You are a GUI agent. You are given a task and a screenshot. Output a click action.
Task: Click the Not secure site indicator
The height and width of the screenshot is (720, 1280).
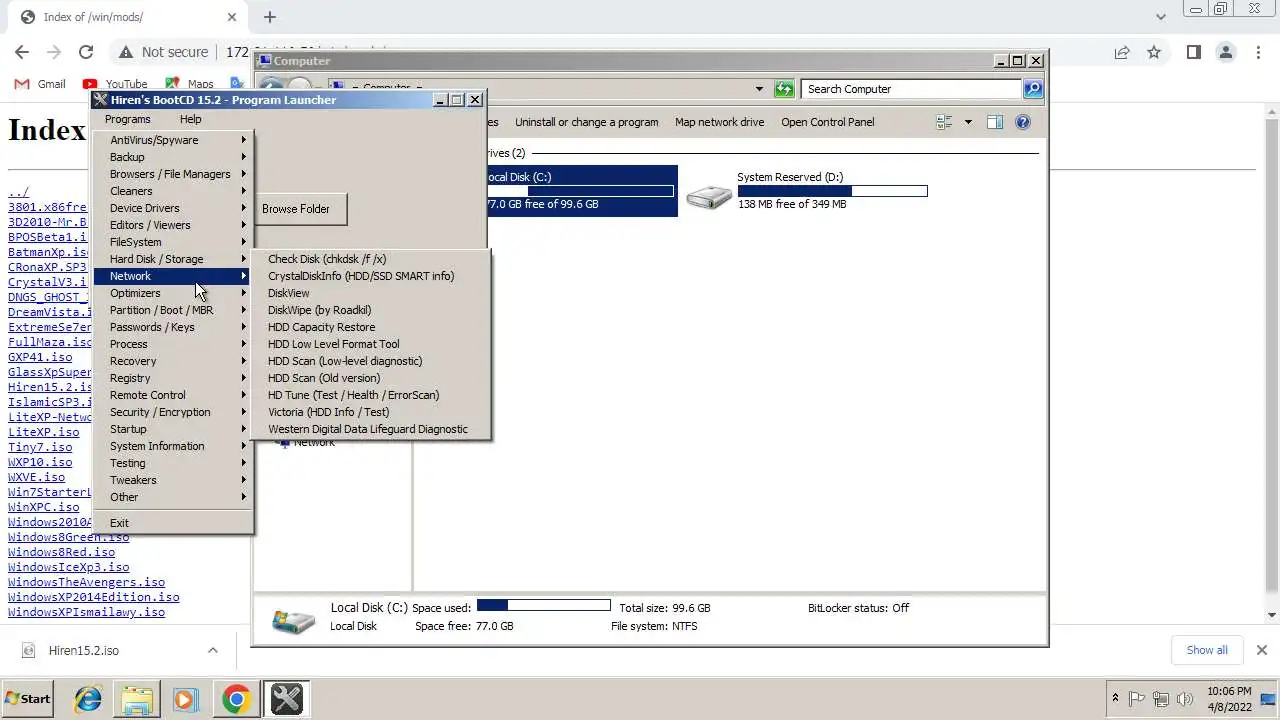(x=163, y=52)
